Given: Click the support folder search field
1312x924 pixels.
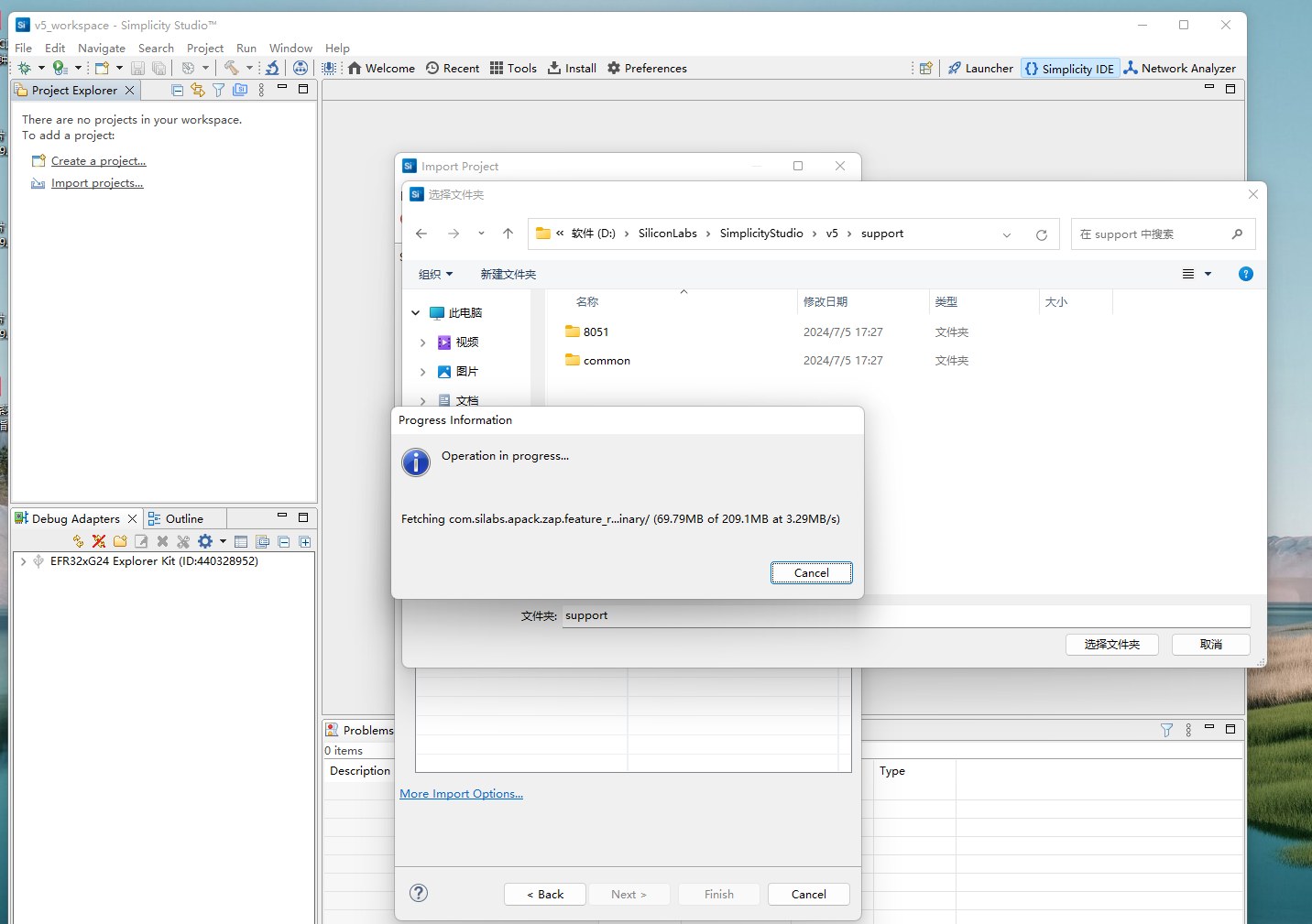Looking at the screenshot, I should (x=1163, y=234).
